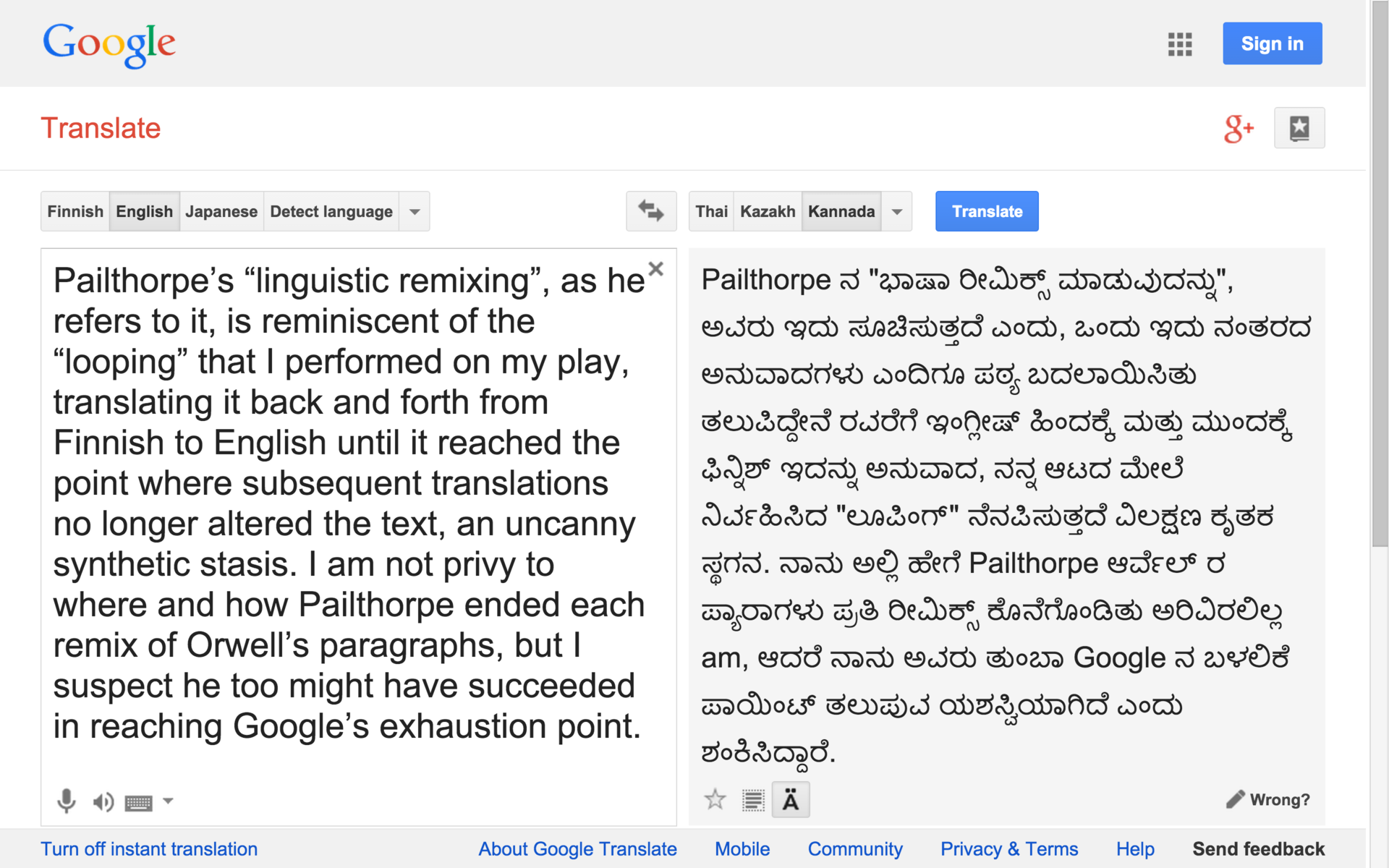Image resolution: width=1389 pixels, height=868 pixels.
Task: Swap source and target languages
Action: tap(650, 211)
